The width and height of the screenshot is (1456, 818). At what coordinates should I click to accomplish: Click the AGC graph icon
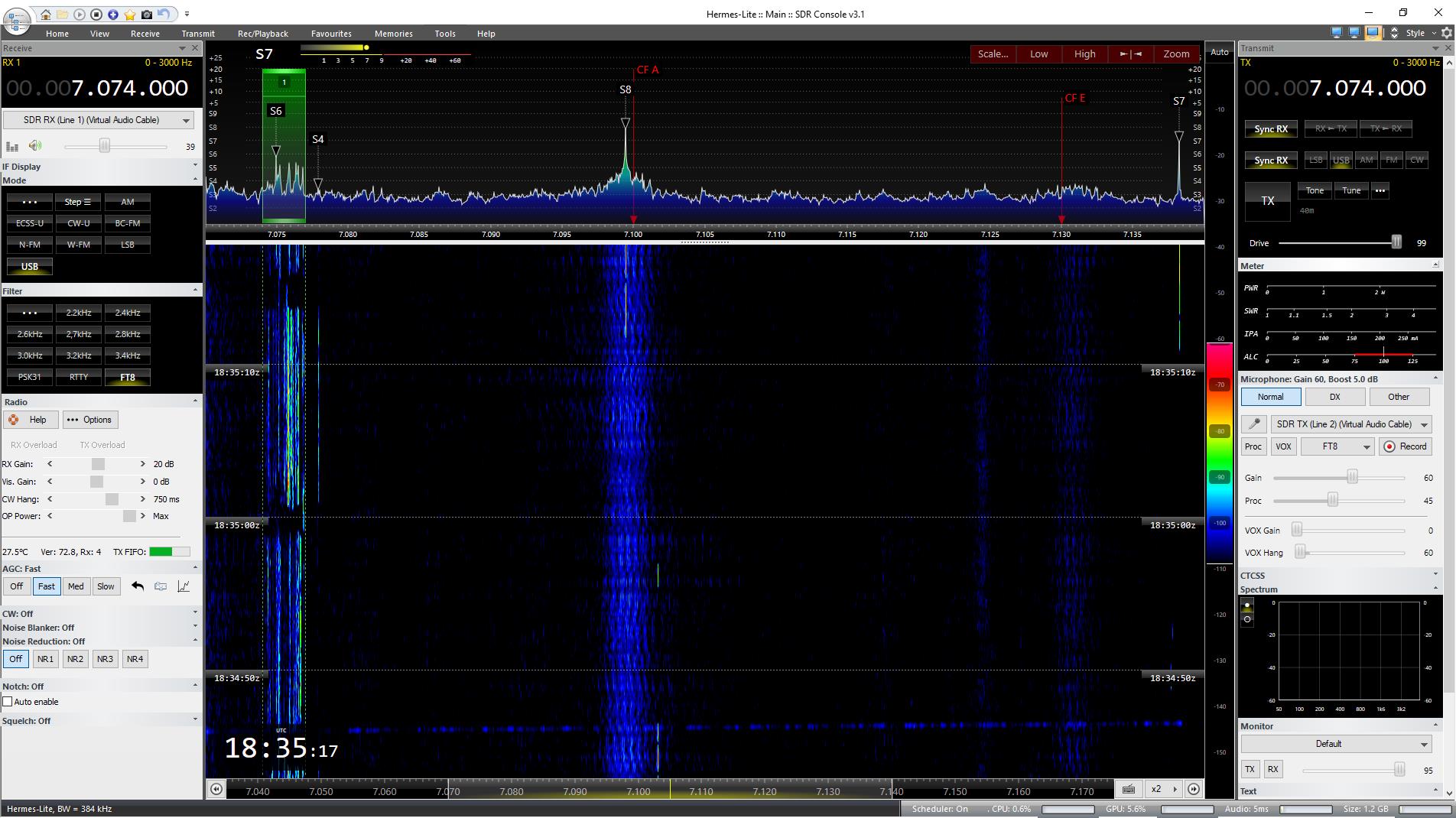(x=184, y=586)
